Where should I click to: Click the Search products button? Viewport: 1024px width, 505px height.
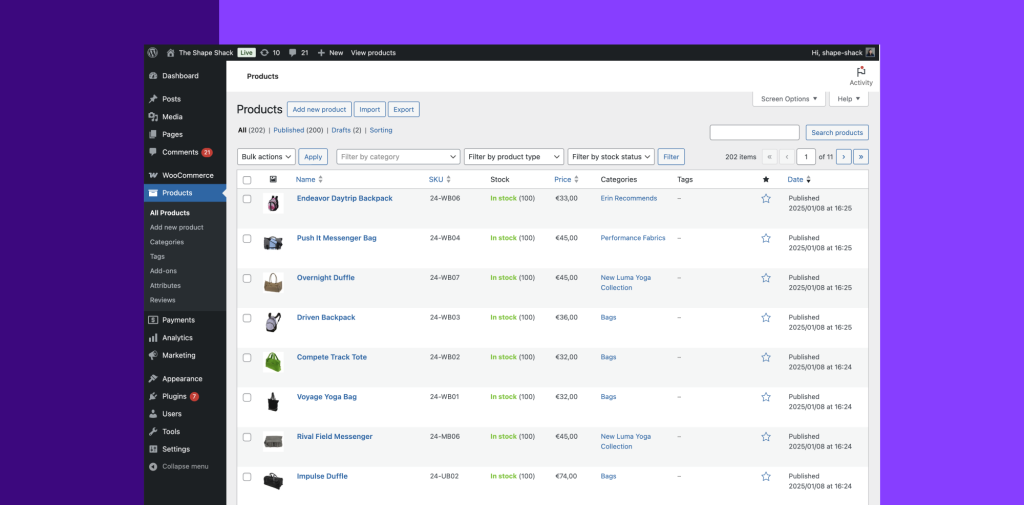(x=837, y=133)
